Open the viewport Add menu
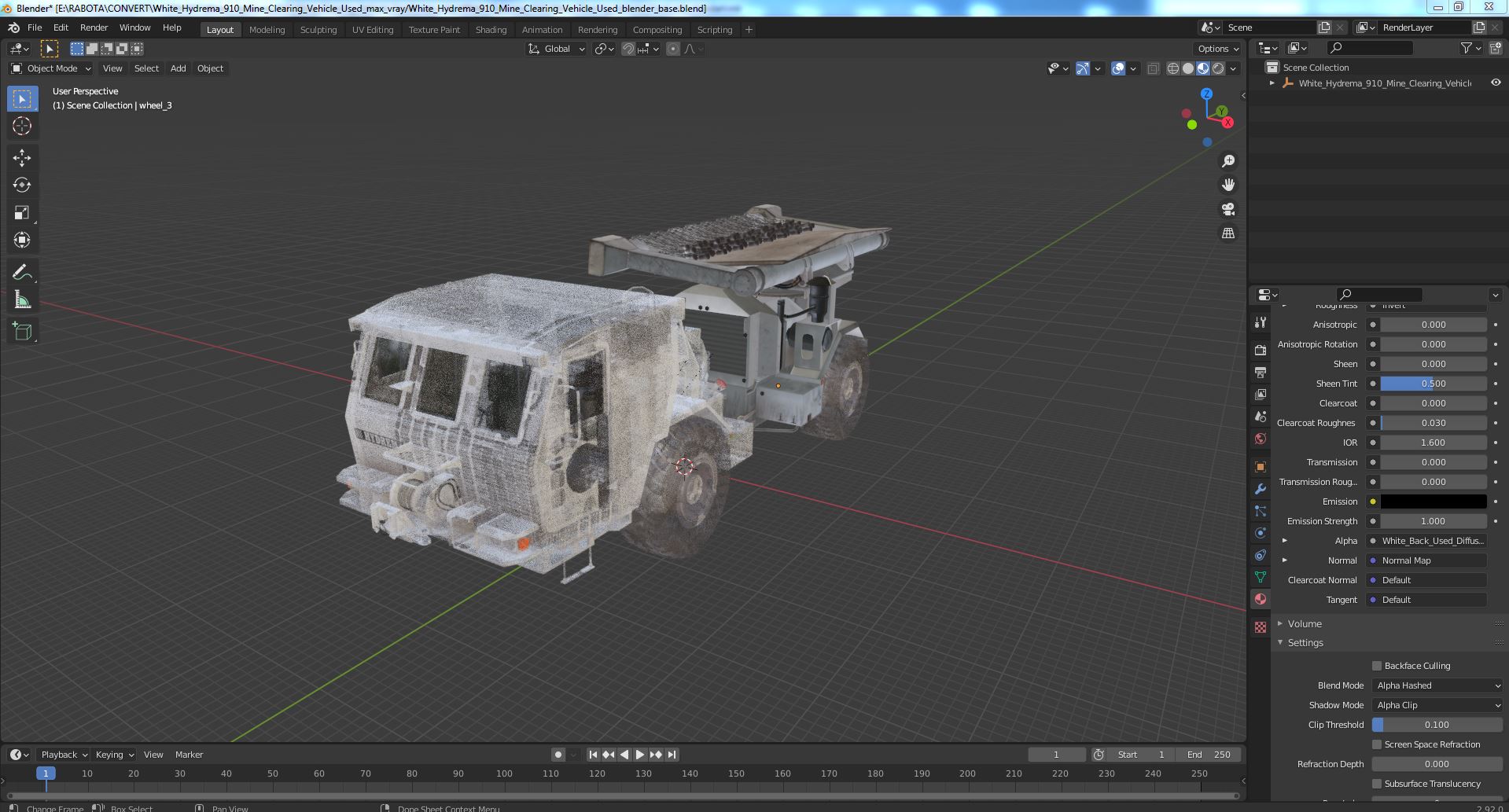The image size is (1509, 812). pos(179,68)
